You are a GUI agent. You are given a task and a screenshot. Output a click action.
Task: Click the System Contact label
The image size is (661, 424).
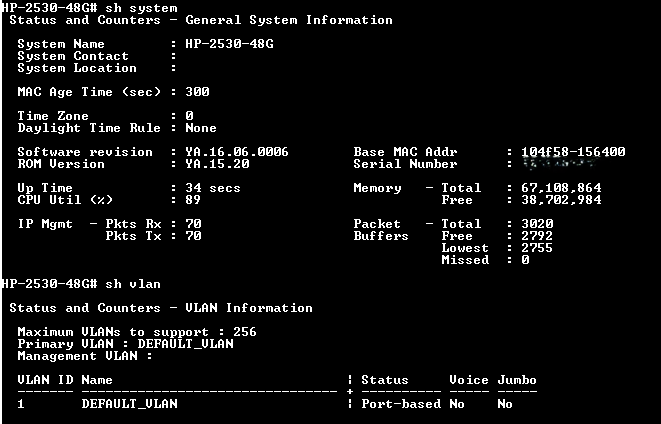pyautogui.click(x=73, y=56)
